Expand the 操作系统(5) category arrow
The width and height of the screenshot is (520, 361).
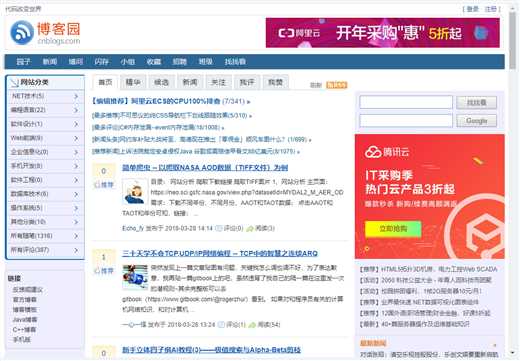coord(76,208)
